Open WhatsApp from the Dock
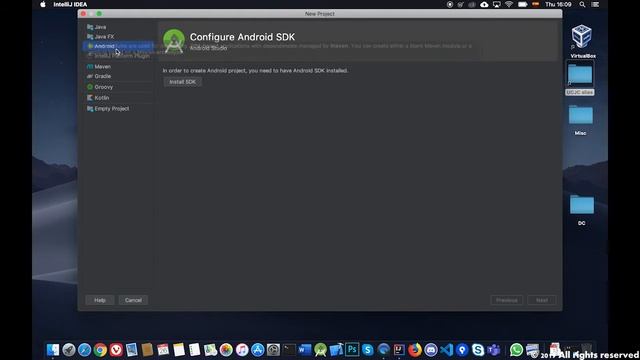This screenshot has width=640, height=360. coord(516,350)
